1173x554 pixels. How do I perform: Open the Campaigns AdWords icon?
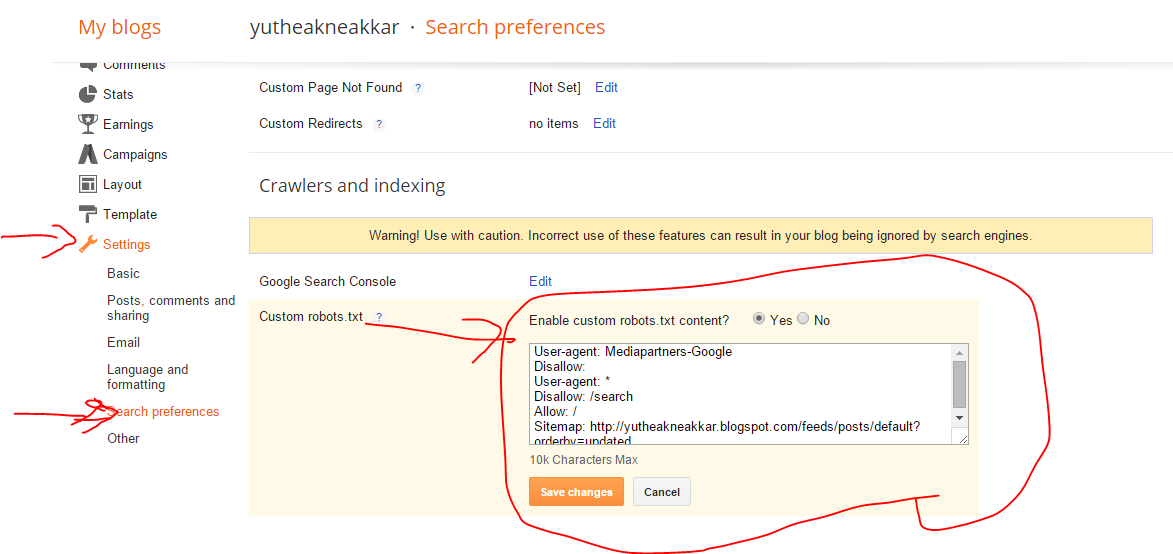click(88, 154)
